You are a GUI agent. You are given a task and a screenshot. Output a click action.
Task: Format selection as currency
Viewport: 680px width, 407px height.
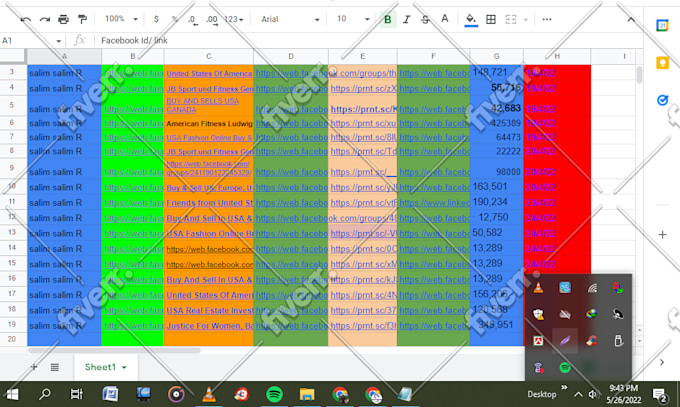156,19
